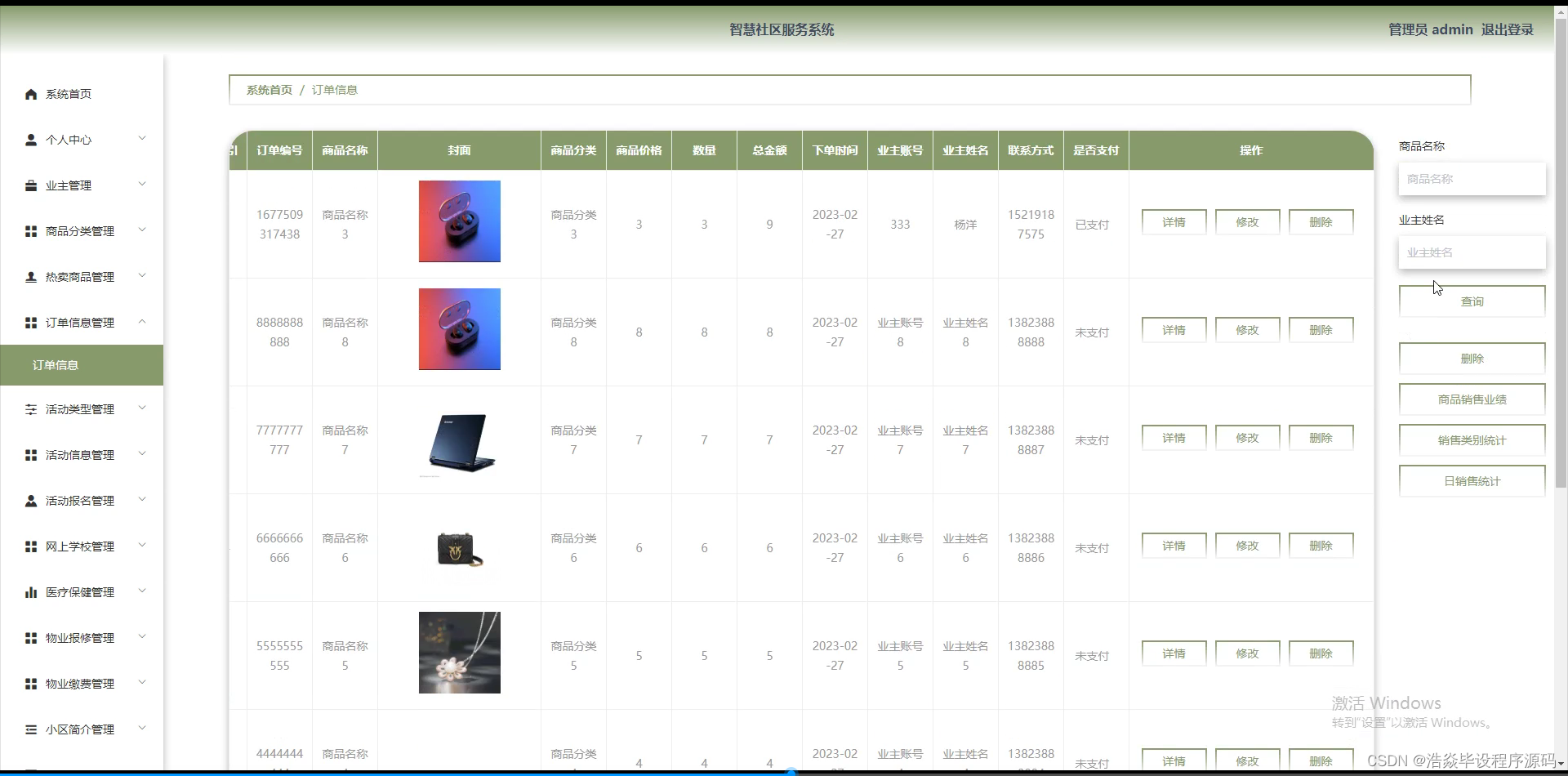
Task: Click 退出登录 to log out
Action: click(1508, 29)
